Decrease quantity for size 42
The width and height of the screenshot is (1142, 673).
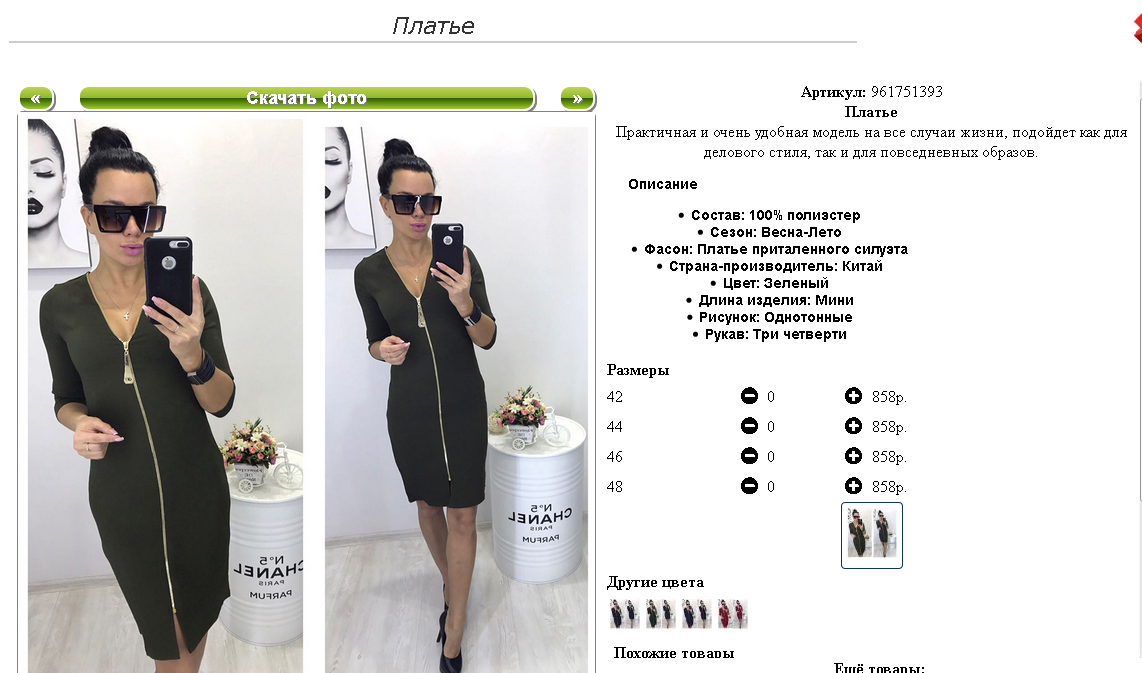click(x=749, y=396)
